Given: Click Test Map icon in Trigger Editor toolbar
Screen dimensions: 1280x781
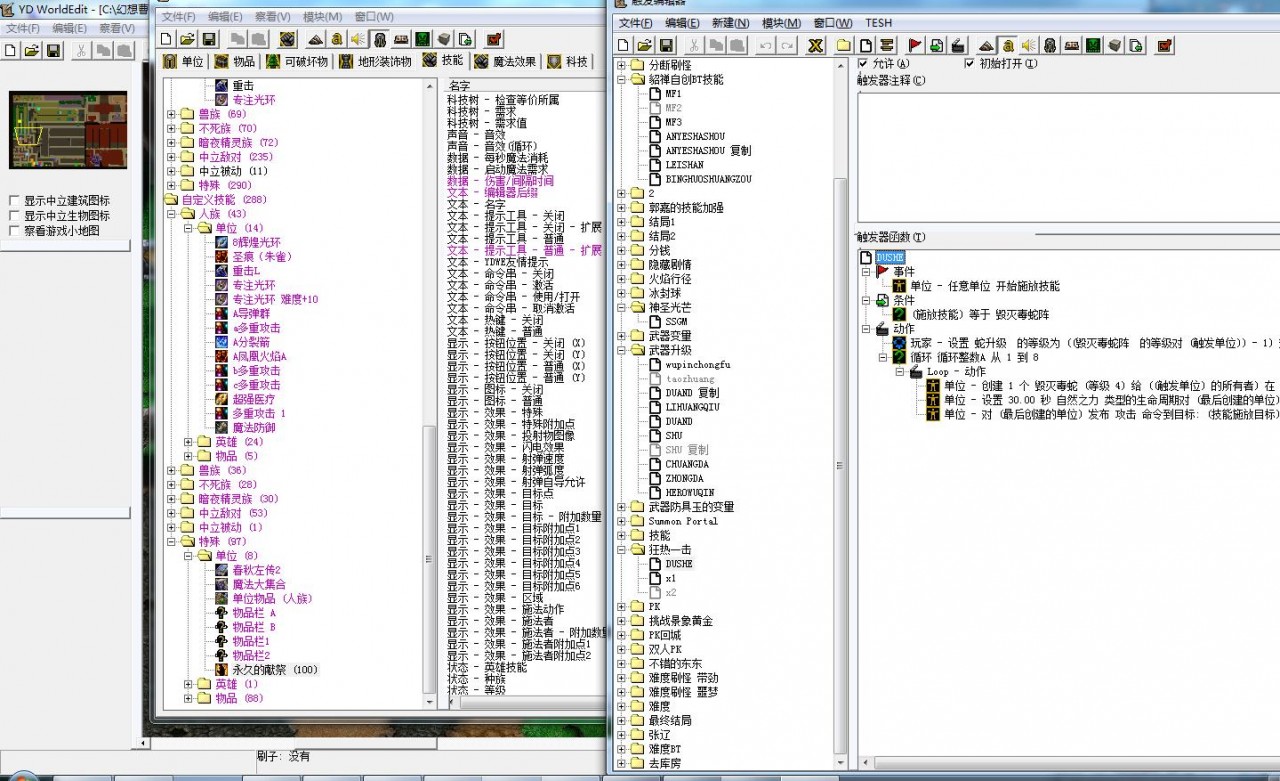Looking at the screenshot, I should (1164, 45).
